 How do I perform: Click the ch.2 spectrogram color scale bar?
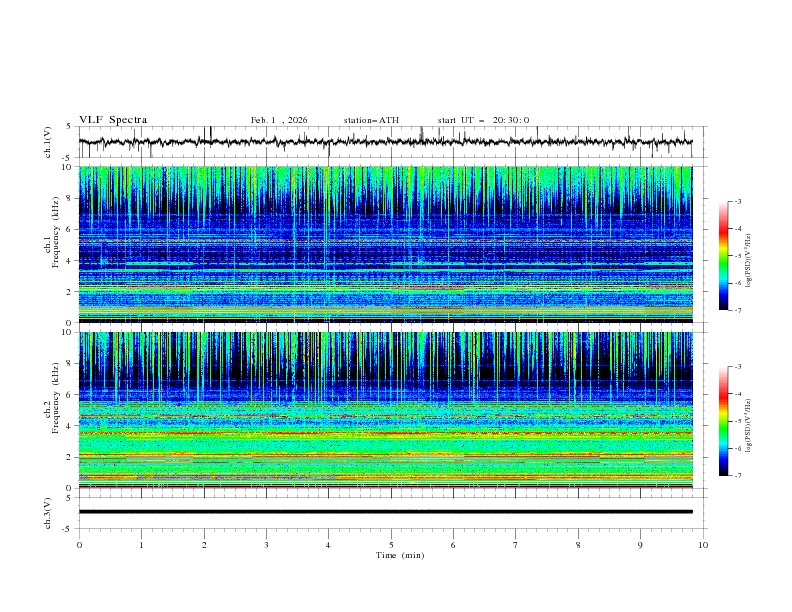[723, 421]
